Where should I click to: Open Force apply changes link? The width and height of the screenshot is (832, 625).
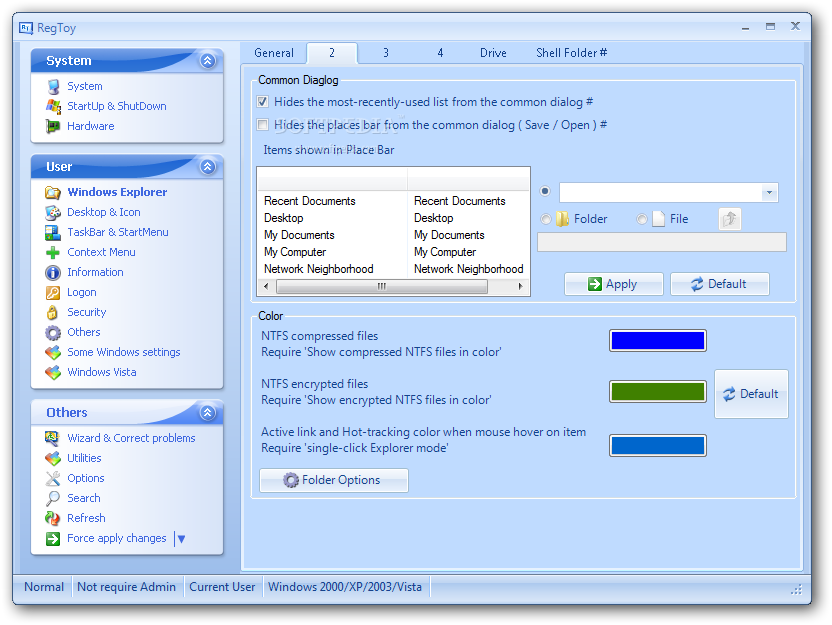pyautogui.click(x=117, y=539)
